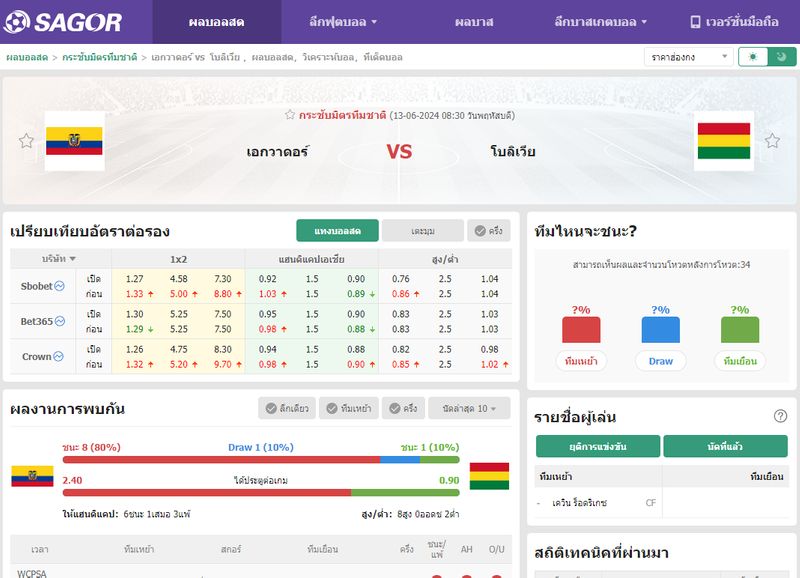Favorite Bolivia with the right star
Image resolution: width=800 pixels, height=578 pixels.
tap(772, 141)
